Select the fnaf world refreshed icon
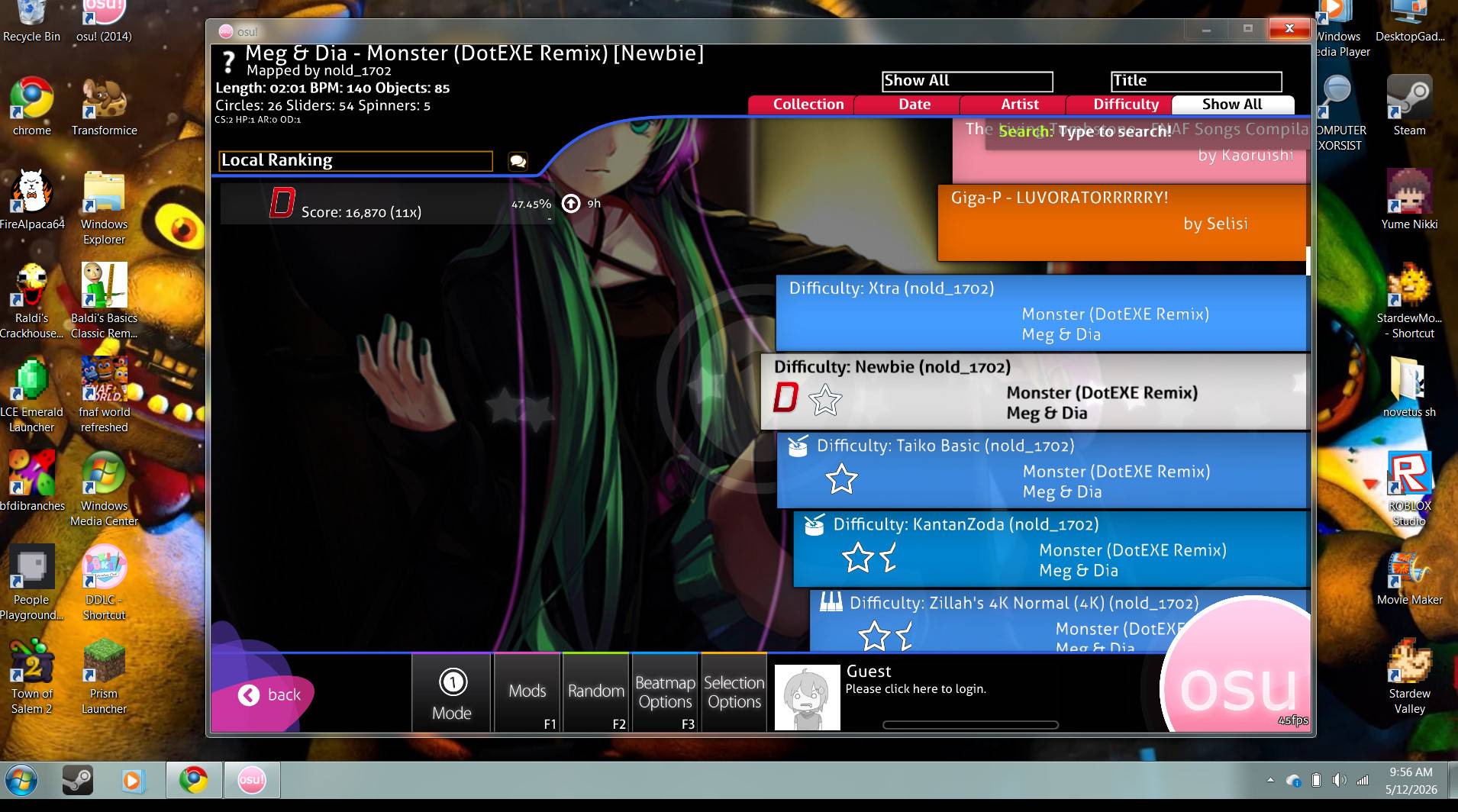The image size is (1458, 812). [105, 395]
